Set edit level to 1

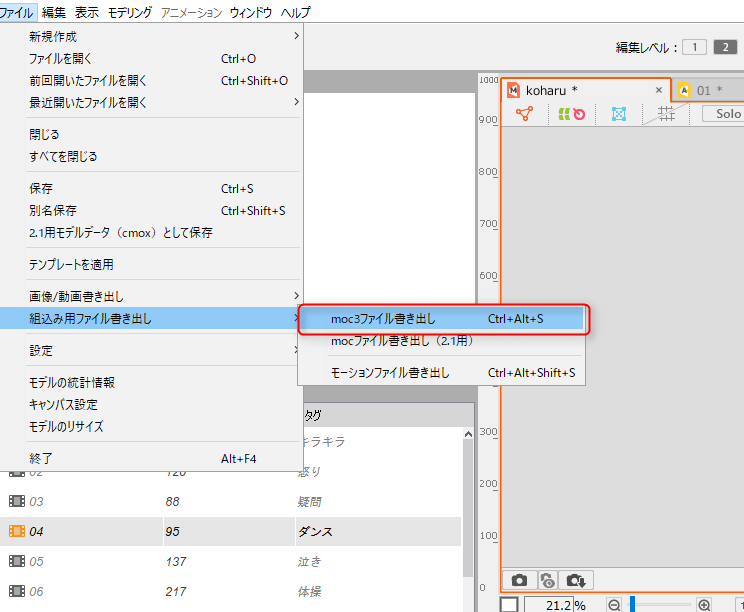tap(695, 47)
